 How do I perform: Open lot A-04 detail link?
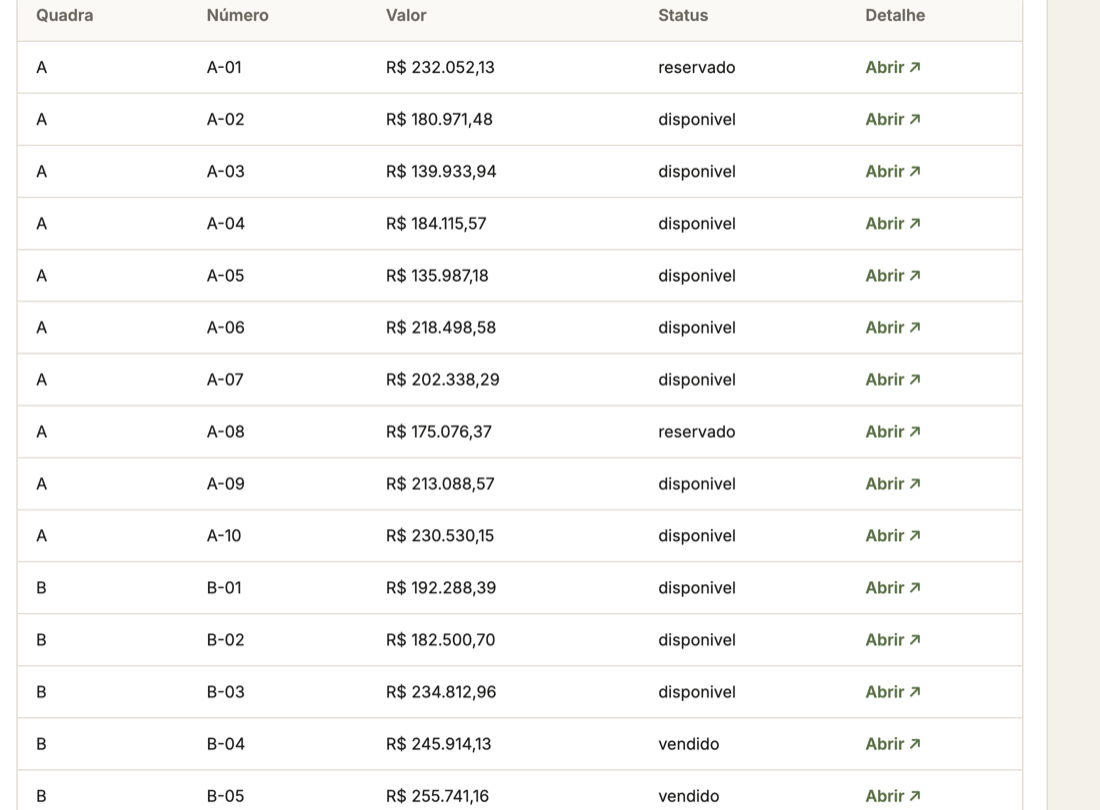[892, 224]
